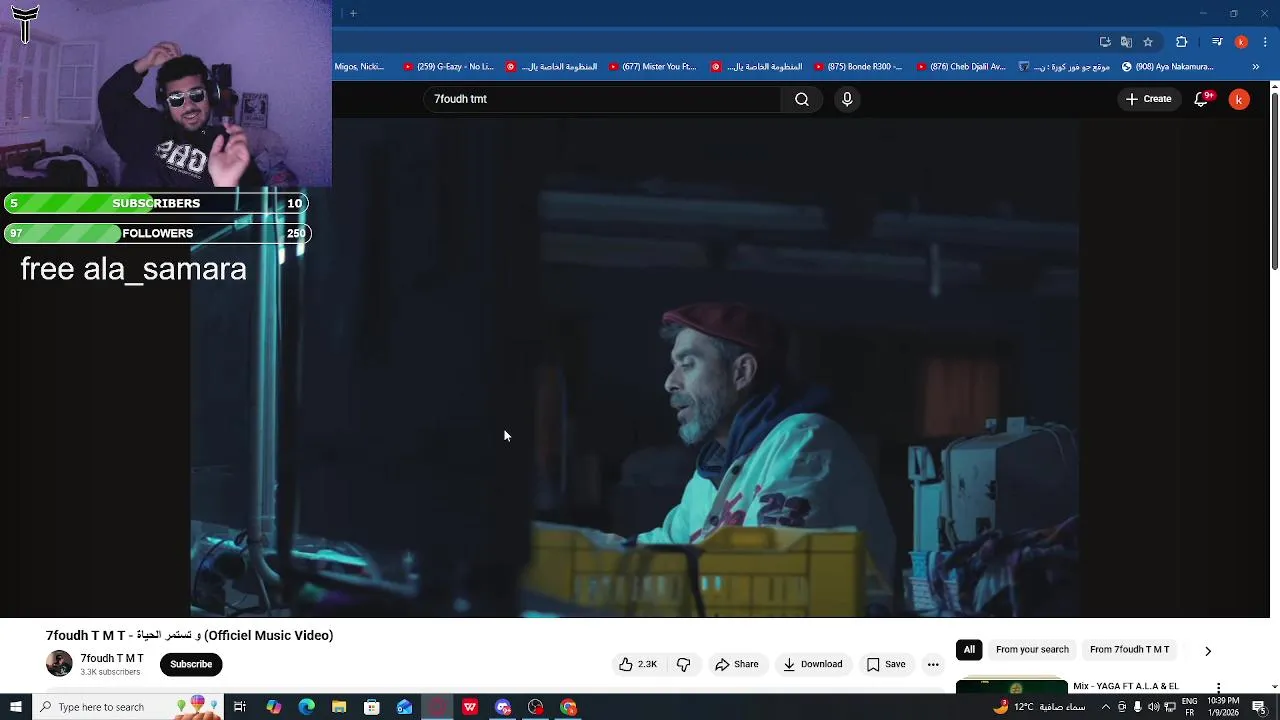Click the volume icon in system tray

tap(1154, 707)
